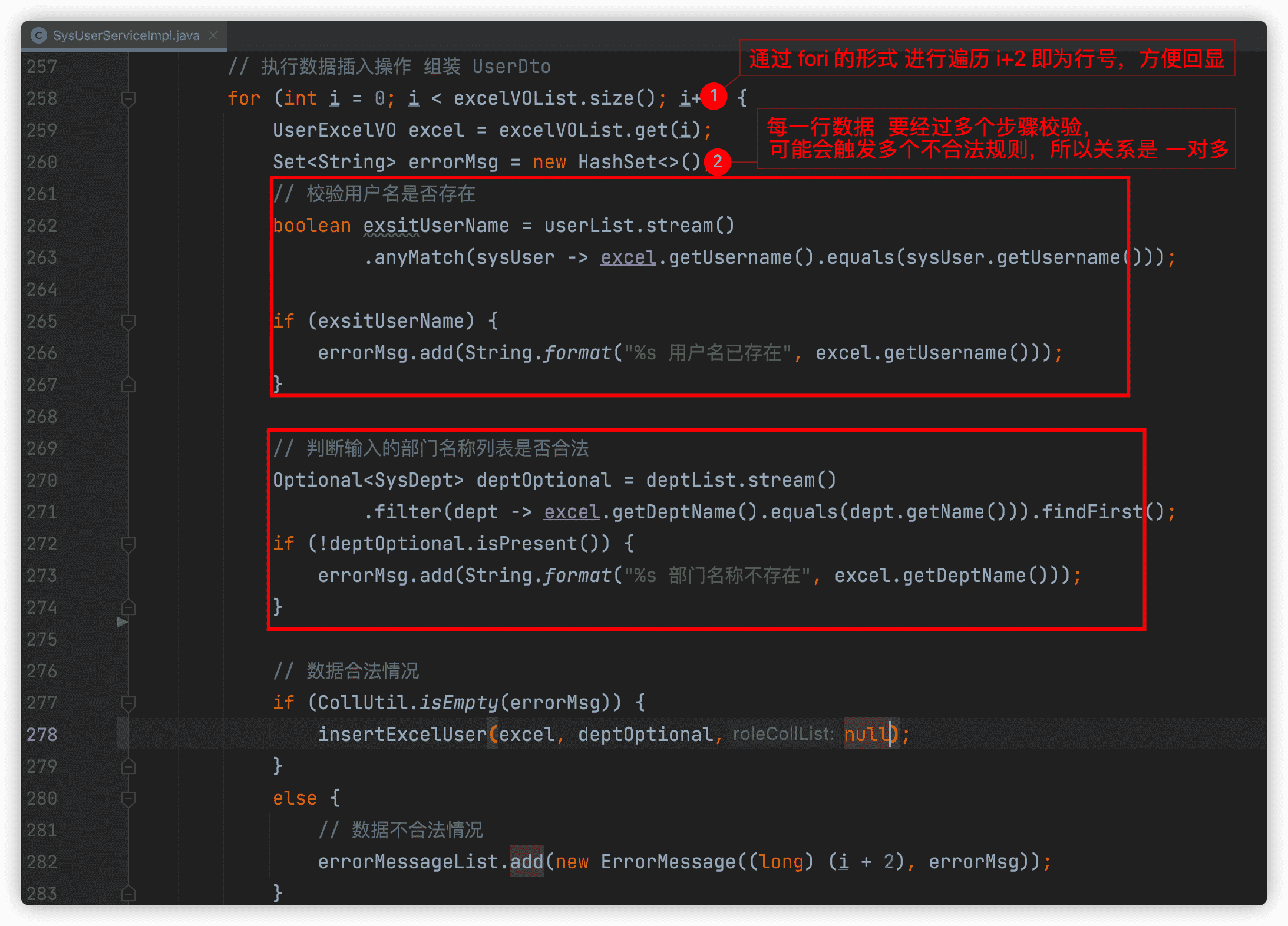Click the red annotation circle numbered 1

click(x=714, y=96)
